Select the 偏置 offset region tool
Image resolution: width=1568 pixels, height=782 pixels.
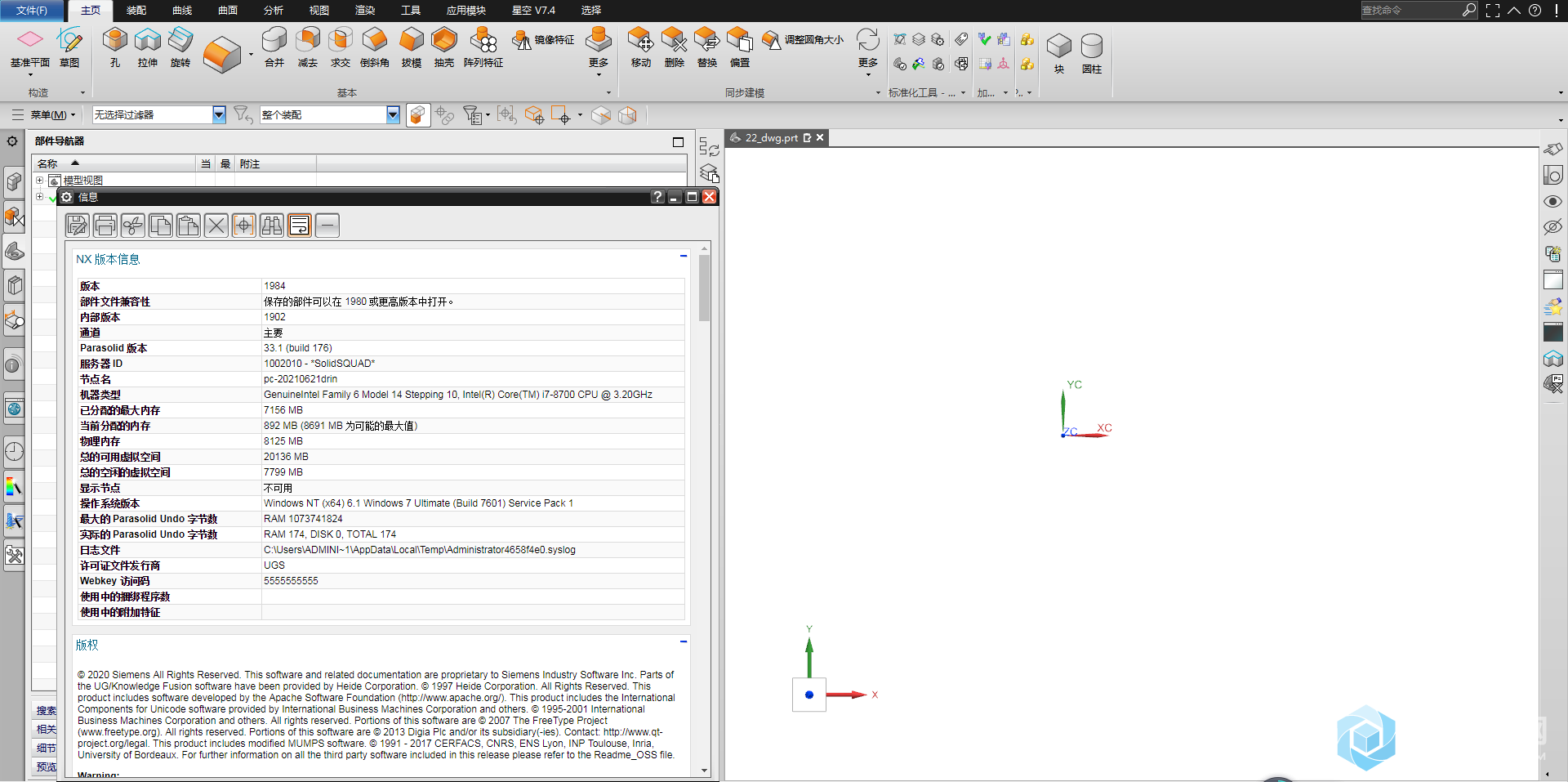point(740,47)
